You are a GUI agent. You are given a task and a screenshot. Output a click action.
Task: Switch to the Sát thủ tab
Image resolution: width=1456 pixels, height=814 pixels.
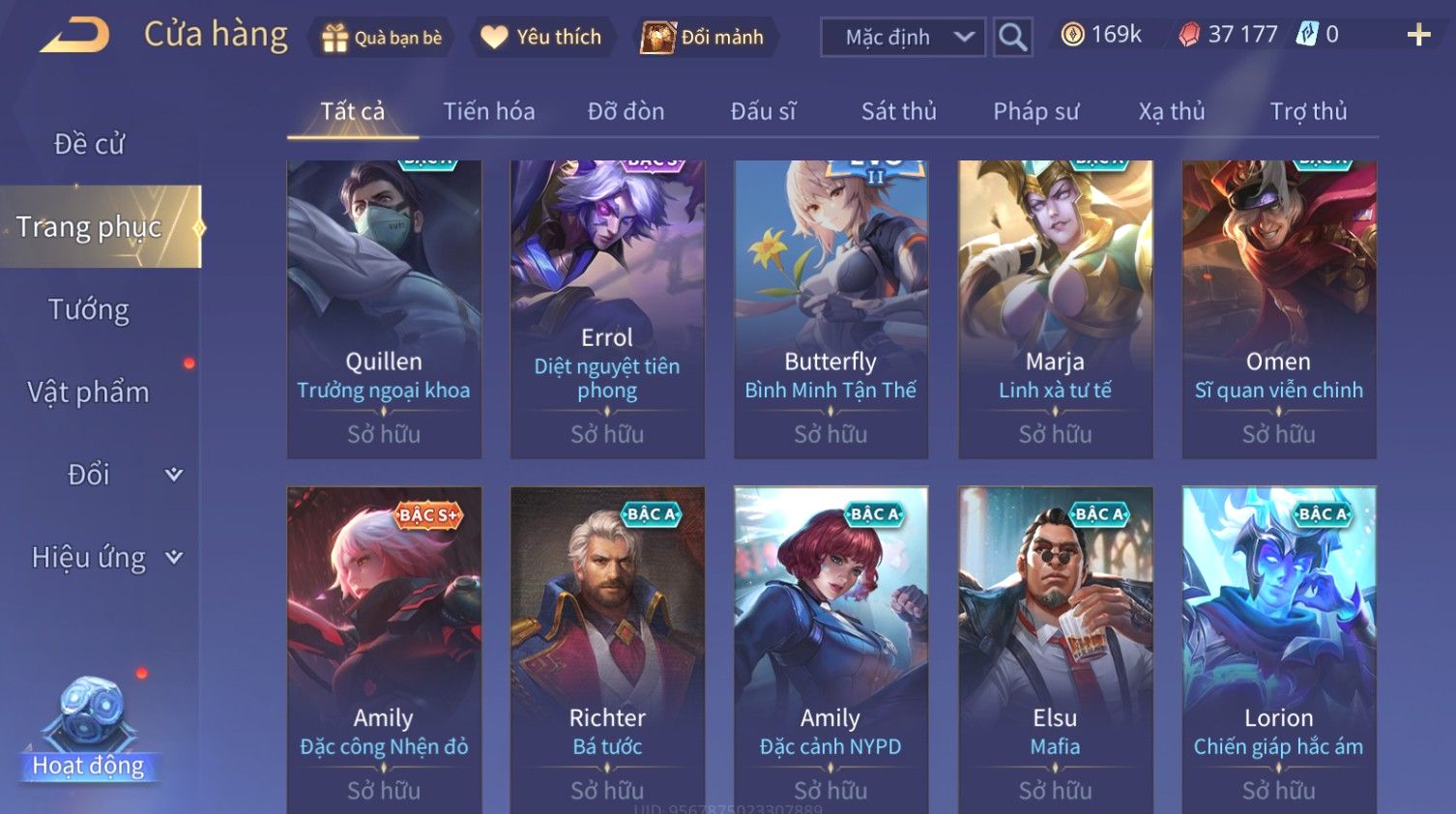tap(898, 112)
